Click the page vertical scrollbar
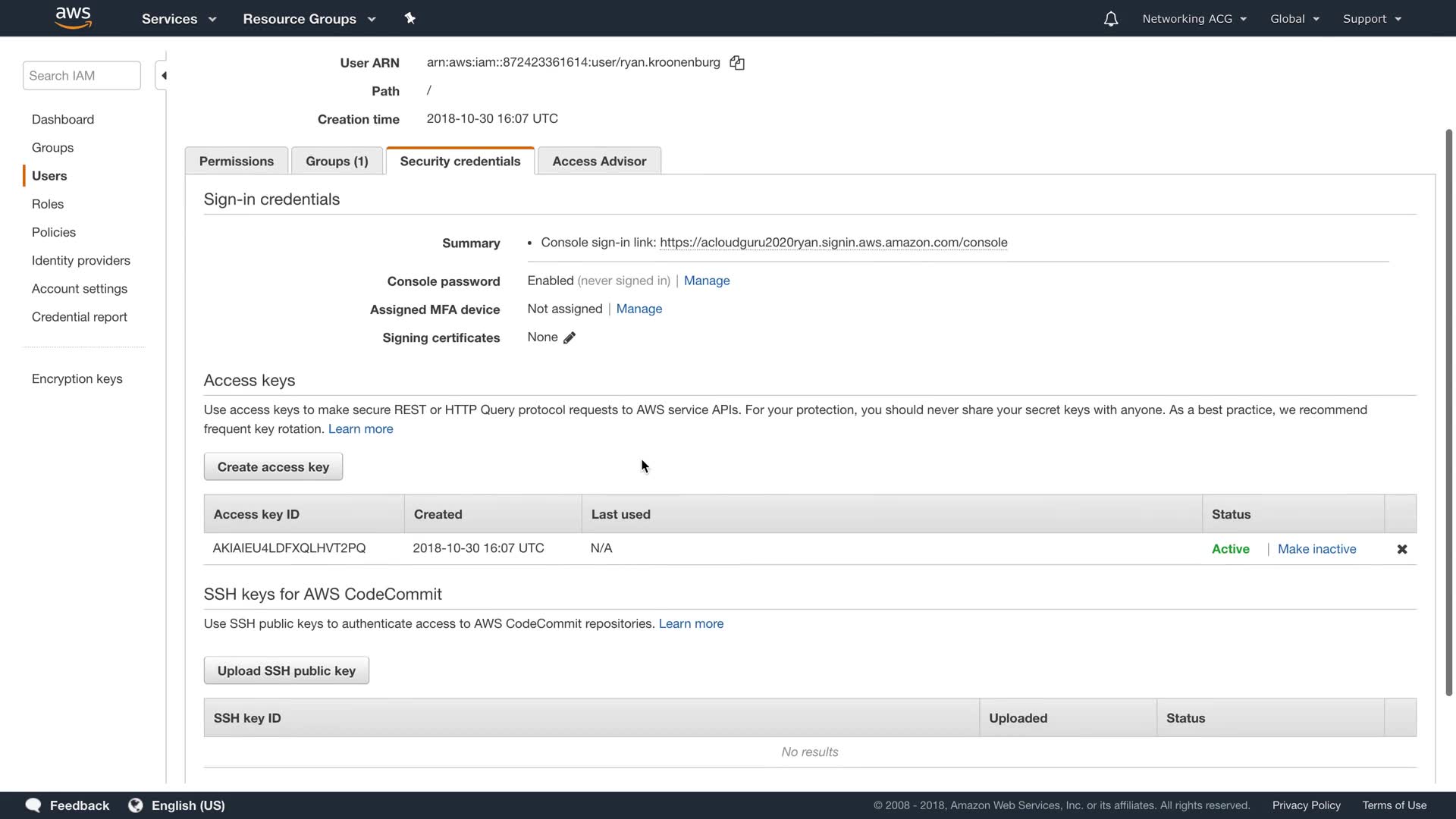The width and height of the screenshot is (1456, 819). [1448, 409]
